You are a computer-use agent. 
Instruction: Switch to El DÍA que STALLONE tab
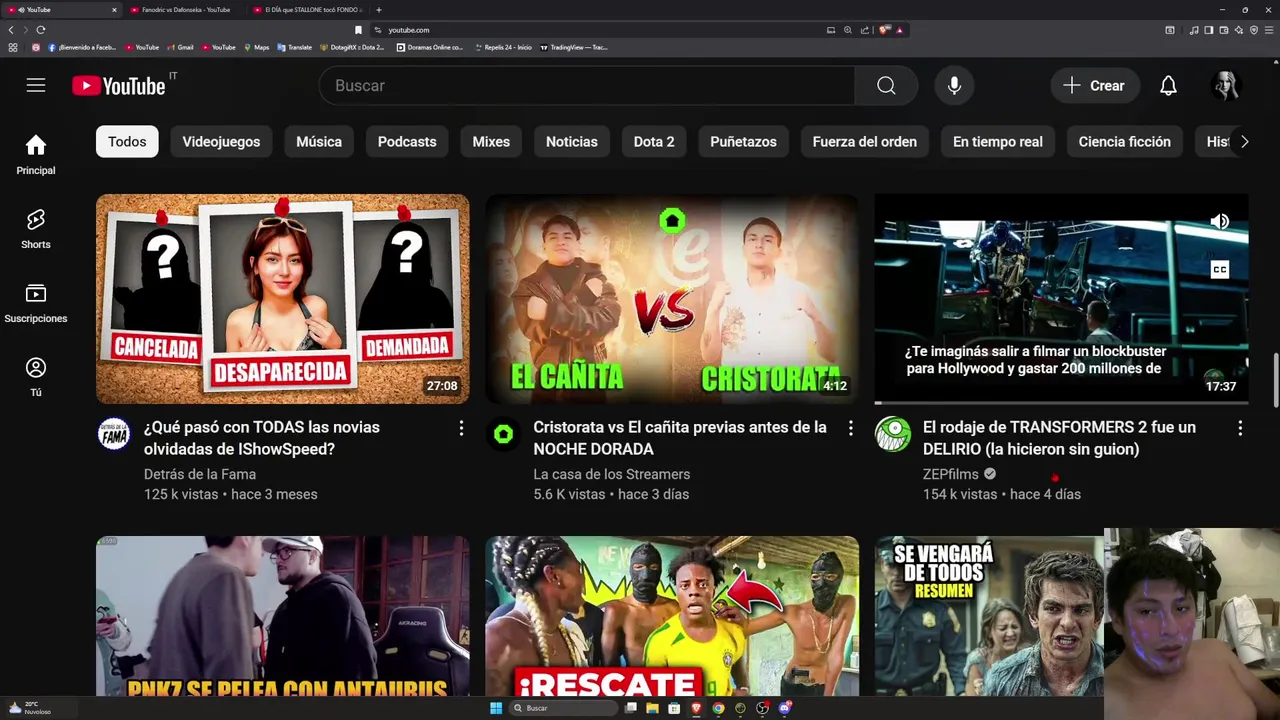point(307,10)
